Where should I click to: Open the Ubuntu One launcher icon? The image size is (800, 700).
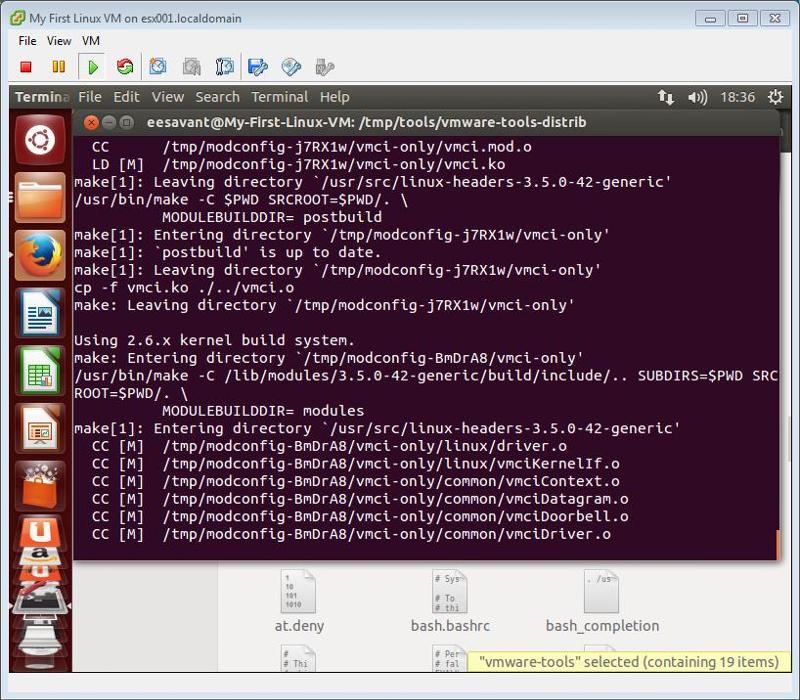pyautogui.click(x=40, y=532)
